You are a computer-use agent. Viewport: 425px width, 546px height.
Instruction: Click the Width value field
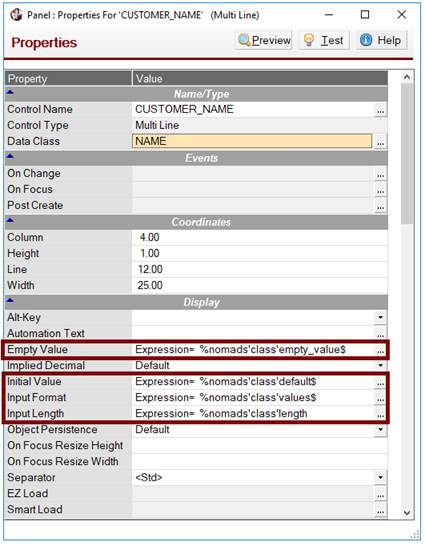click(x=259, y=286)
